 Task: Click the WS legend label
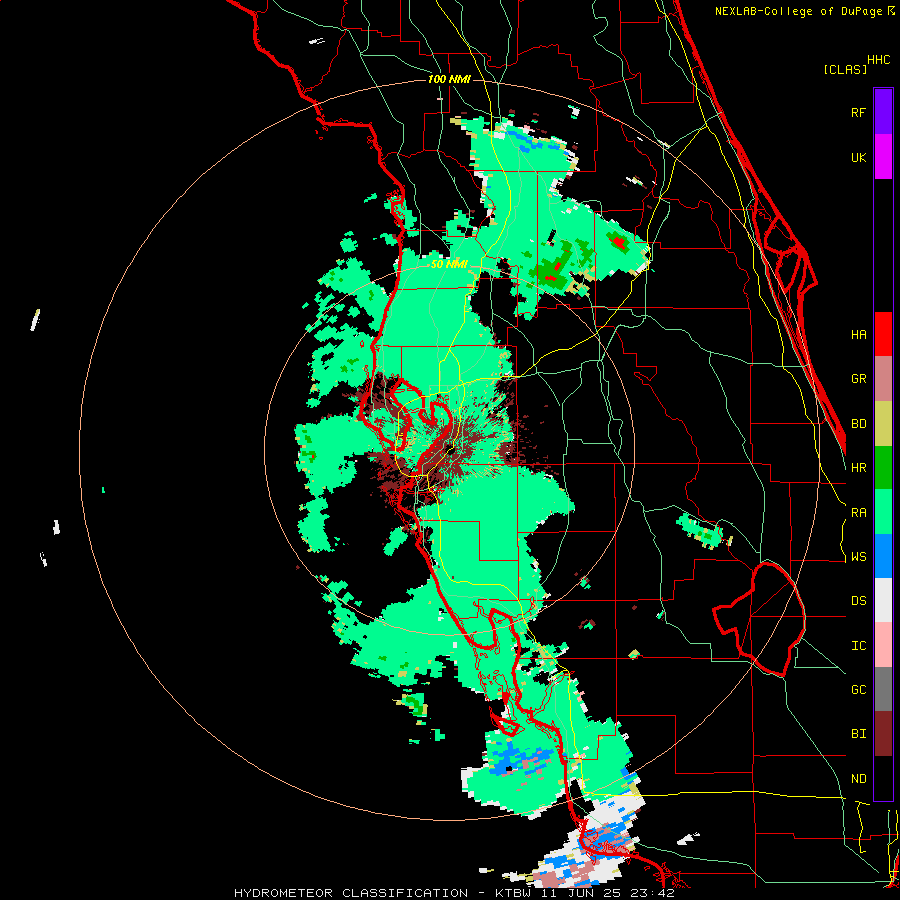(858, 556)
